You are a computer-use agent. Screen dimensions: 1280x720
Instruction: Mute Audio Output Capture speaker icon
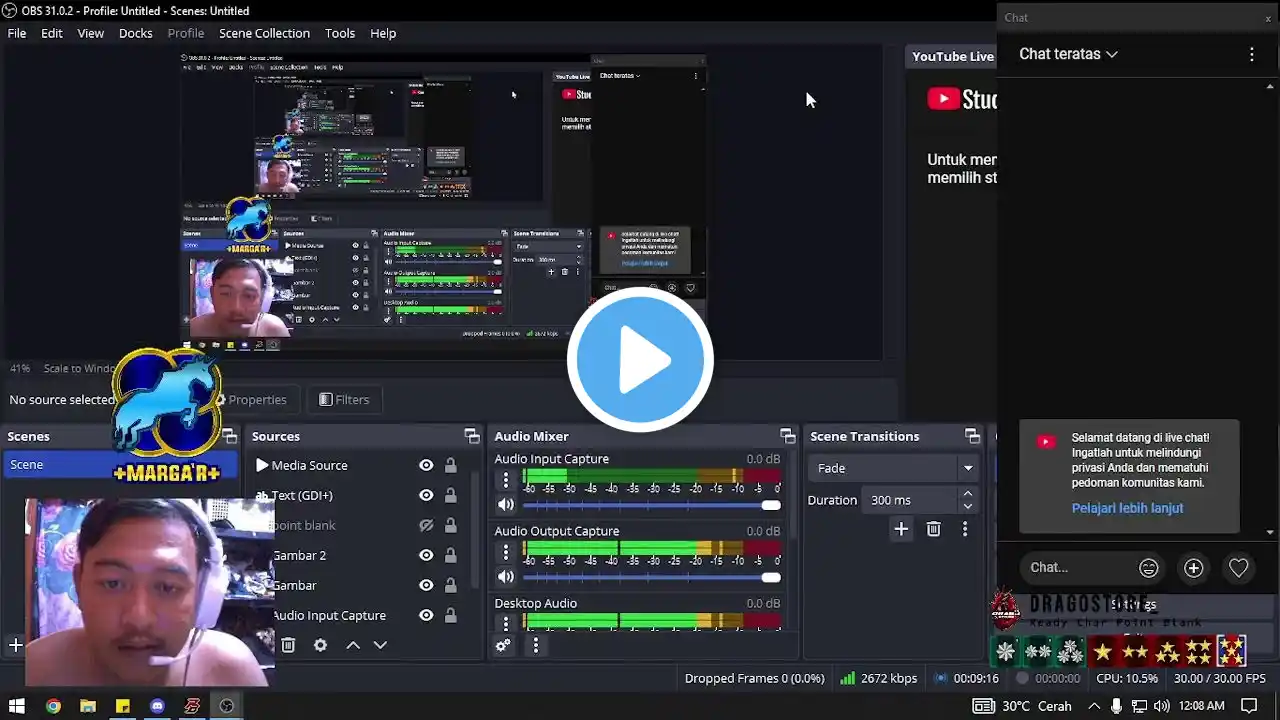click(506, 577)
